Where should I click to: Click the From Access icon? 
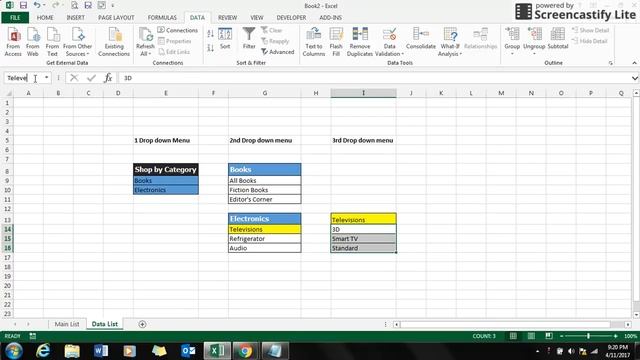coord(13,42)
